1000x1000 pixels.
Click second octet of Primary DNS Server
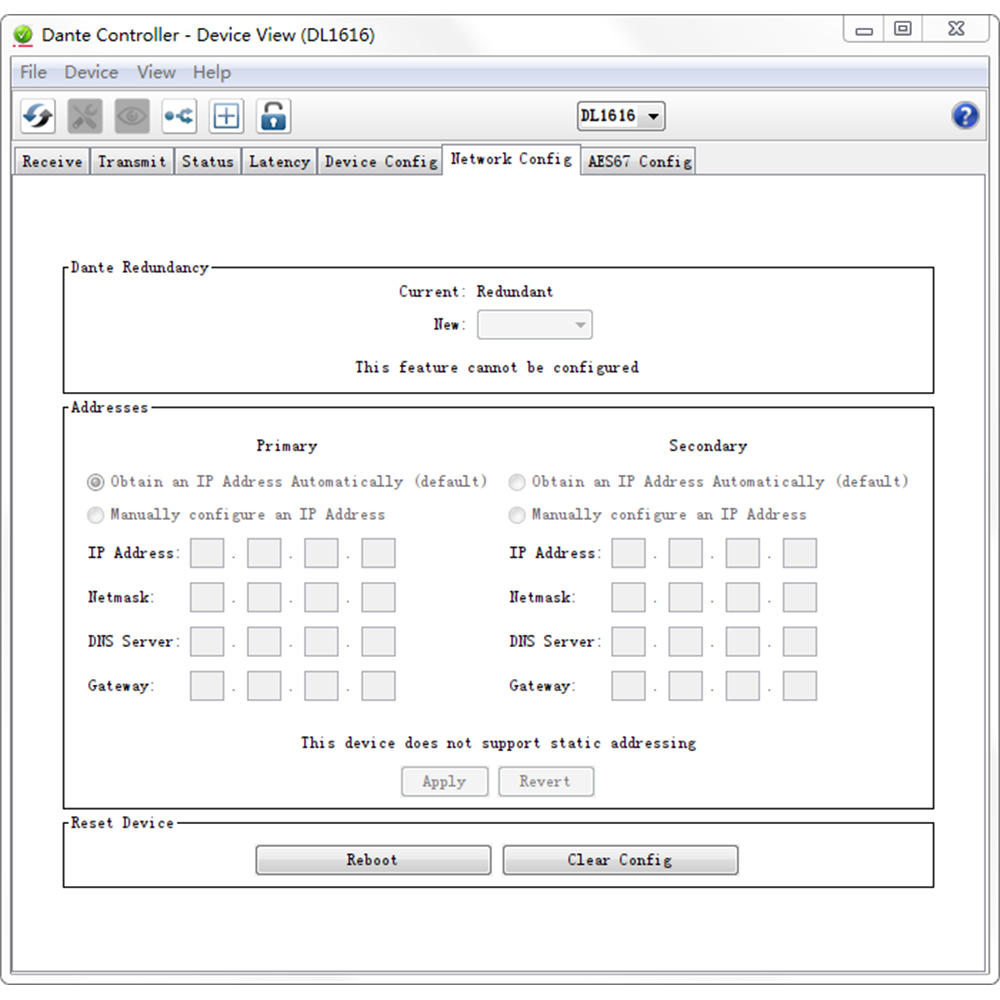[x=264, y=642]
